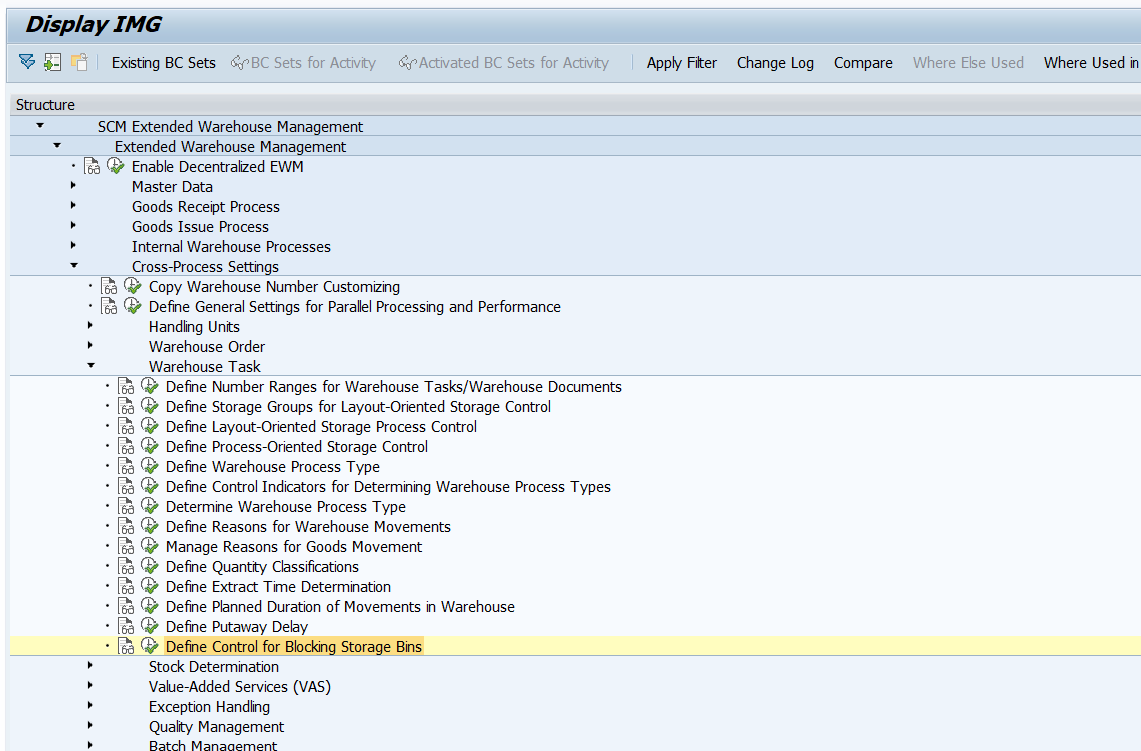The width and height of the screenshot is (1141, 751).
Task: Execute Define Process-Oriented Storage Control icon
Action: pyautogui.click(x=149, y=446)
